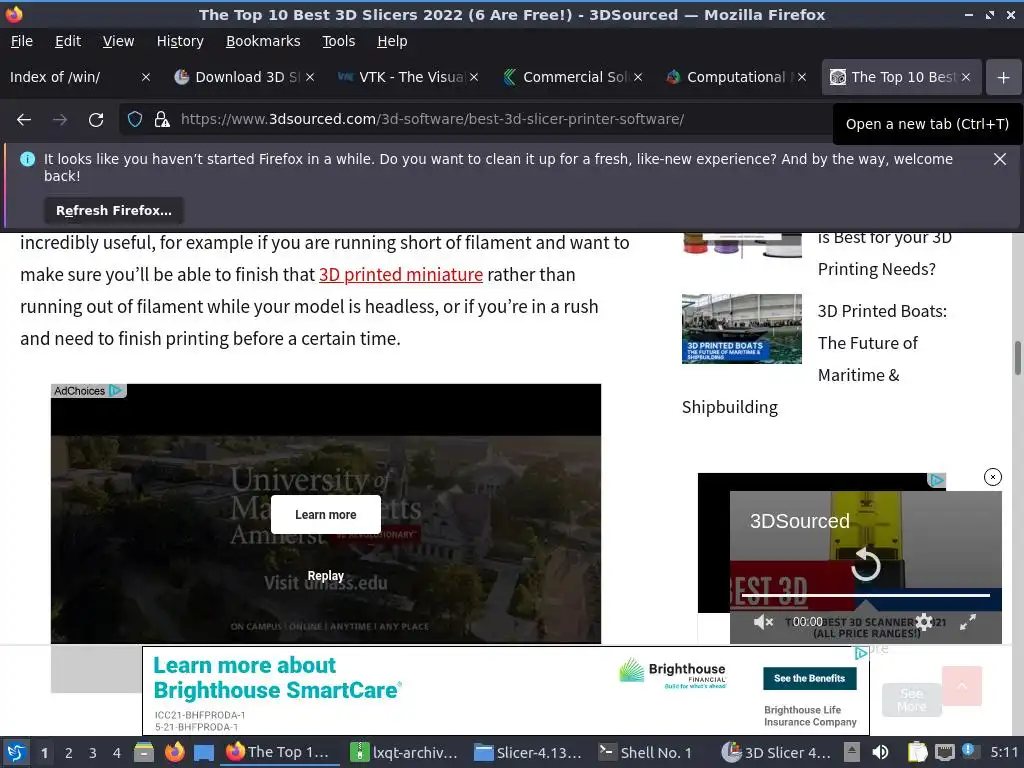Screen dimensions: 1024x768
Task: Click See the Benefits on Brighthouse ad
Action: [x=810, y=678]
